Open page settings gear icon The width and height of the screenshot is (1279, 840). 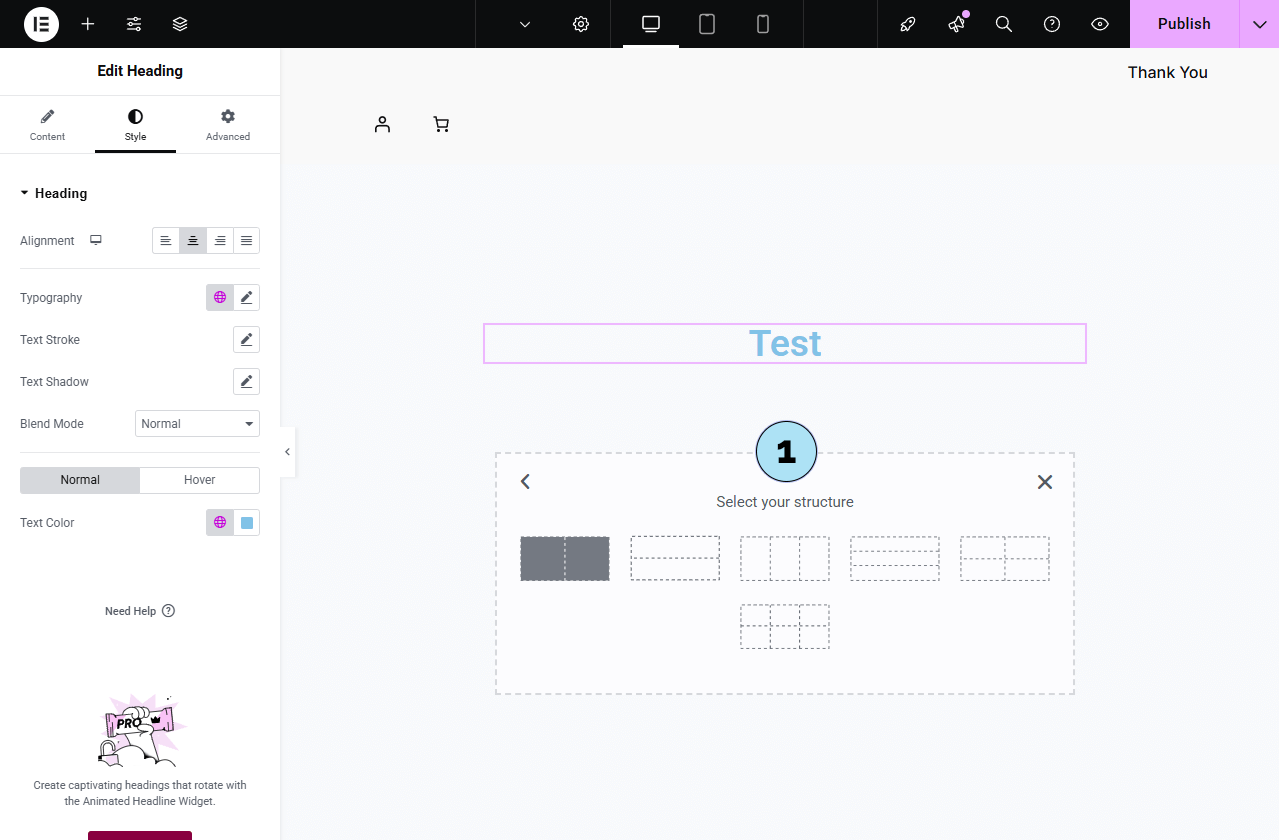click(581, 24)
